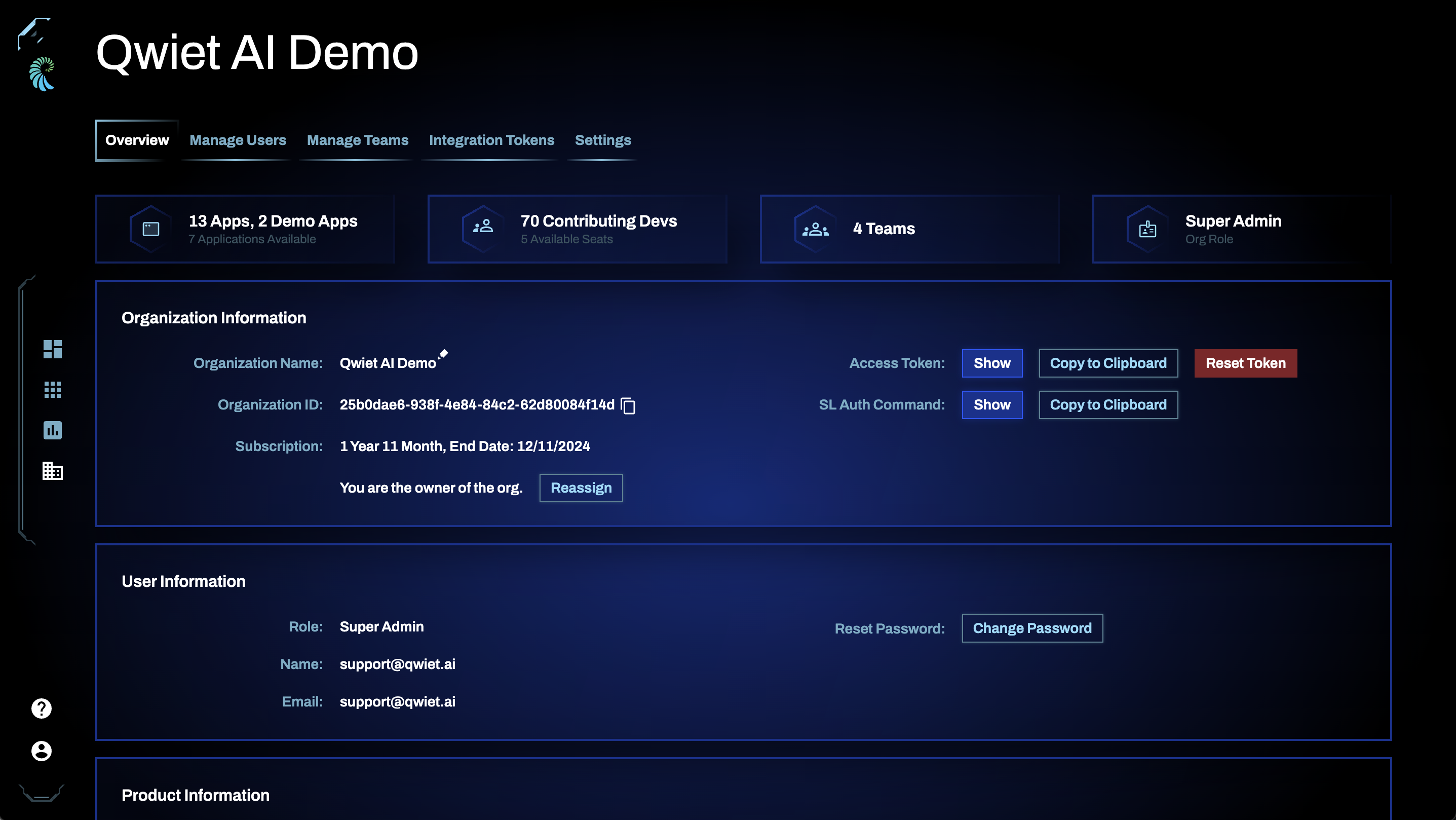
Task: Click Reassign to change org owner
Action: click(x=581, y=488)
